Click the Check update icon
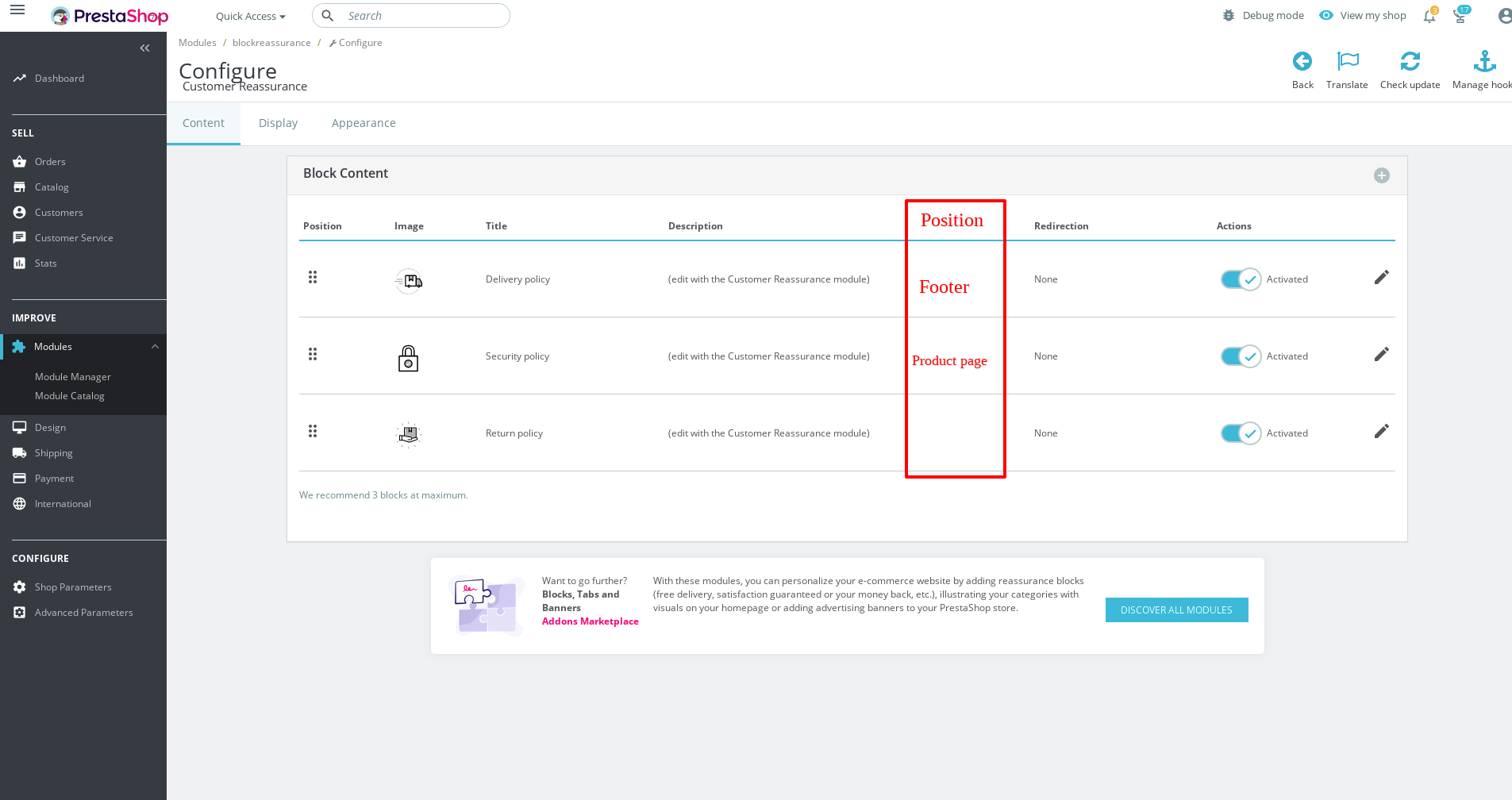The width and height of the screenshot is (1512, 800). (x=1410, y=61)
